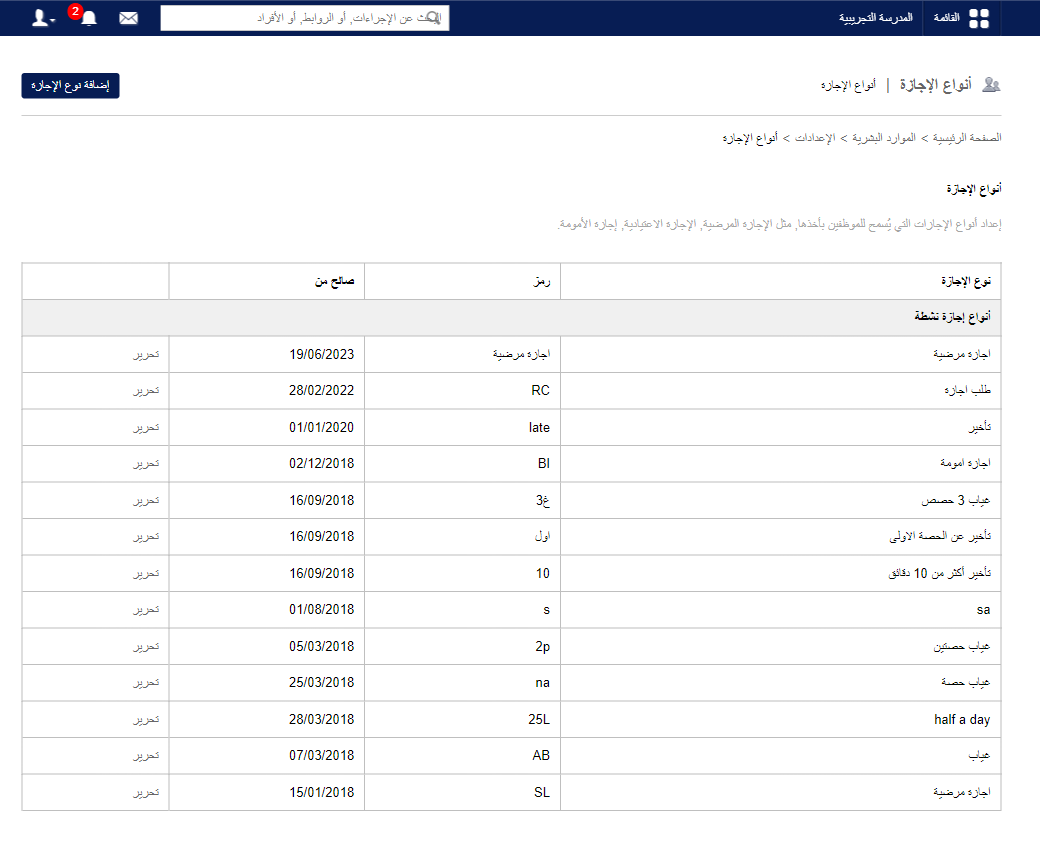Edit the RC leave type row
Image resolution: width=1040 pixels, height=850 pixels.
click(146, 391)
